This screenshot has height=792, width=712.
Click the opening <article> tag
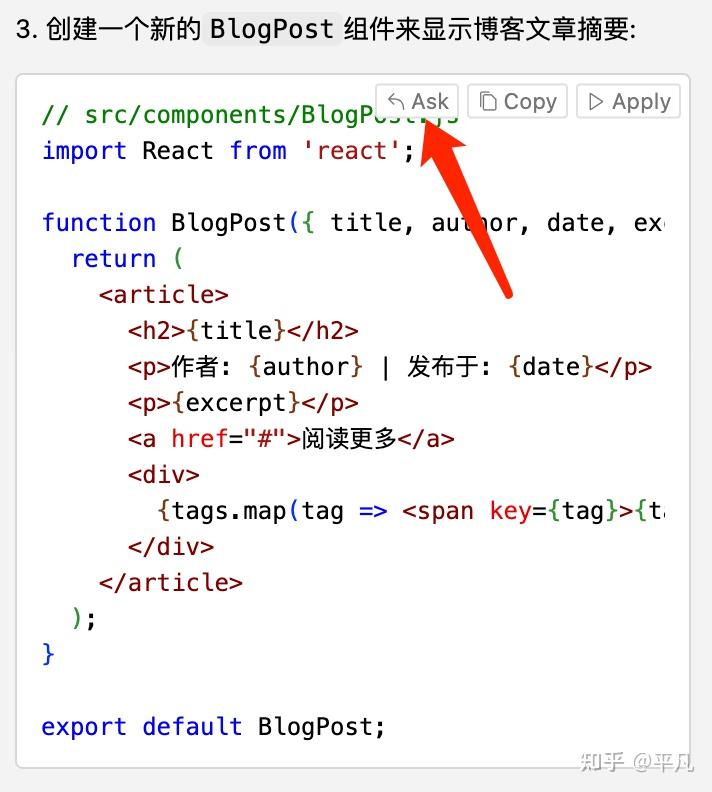164,294
